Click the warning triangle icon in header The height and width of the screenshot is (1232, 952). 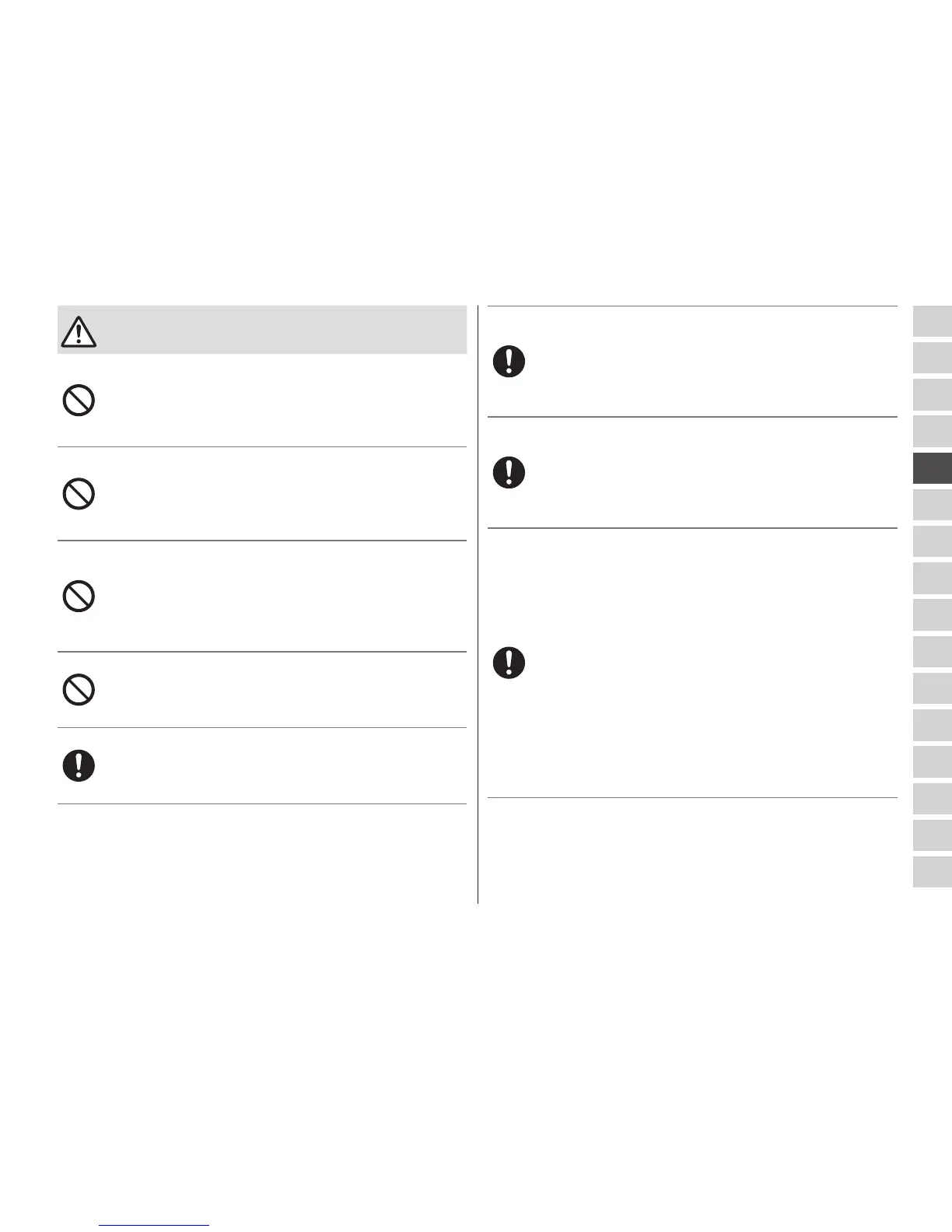click(x=78, y=331)
